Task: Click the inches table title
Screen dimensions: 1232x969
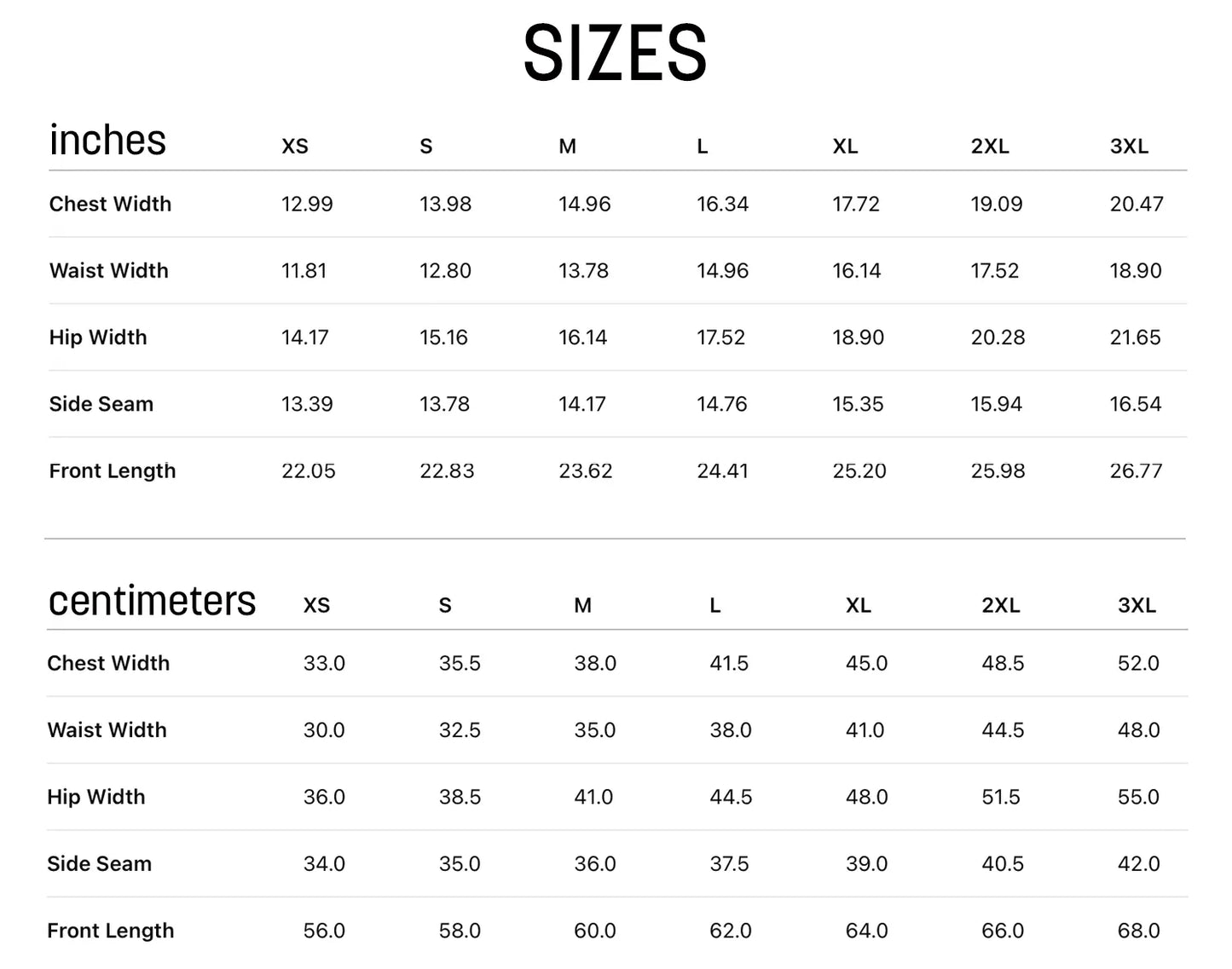Action: [x=107, y=141]
